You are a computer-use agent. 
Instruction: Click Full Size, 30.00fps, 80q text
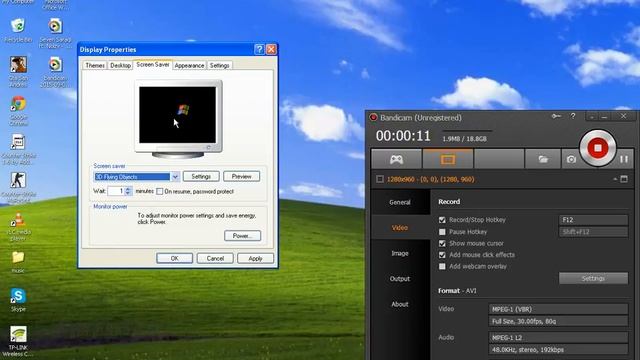[524, 322]
